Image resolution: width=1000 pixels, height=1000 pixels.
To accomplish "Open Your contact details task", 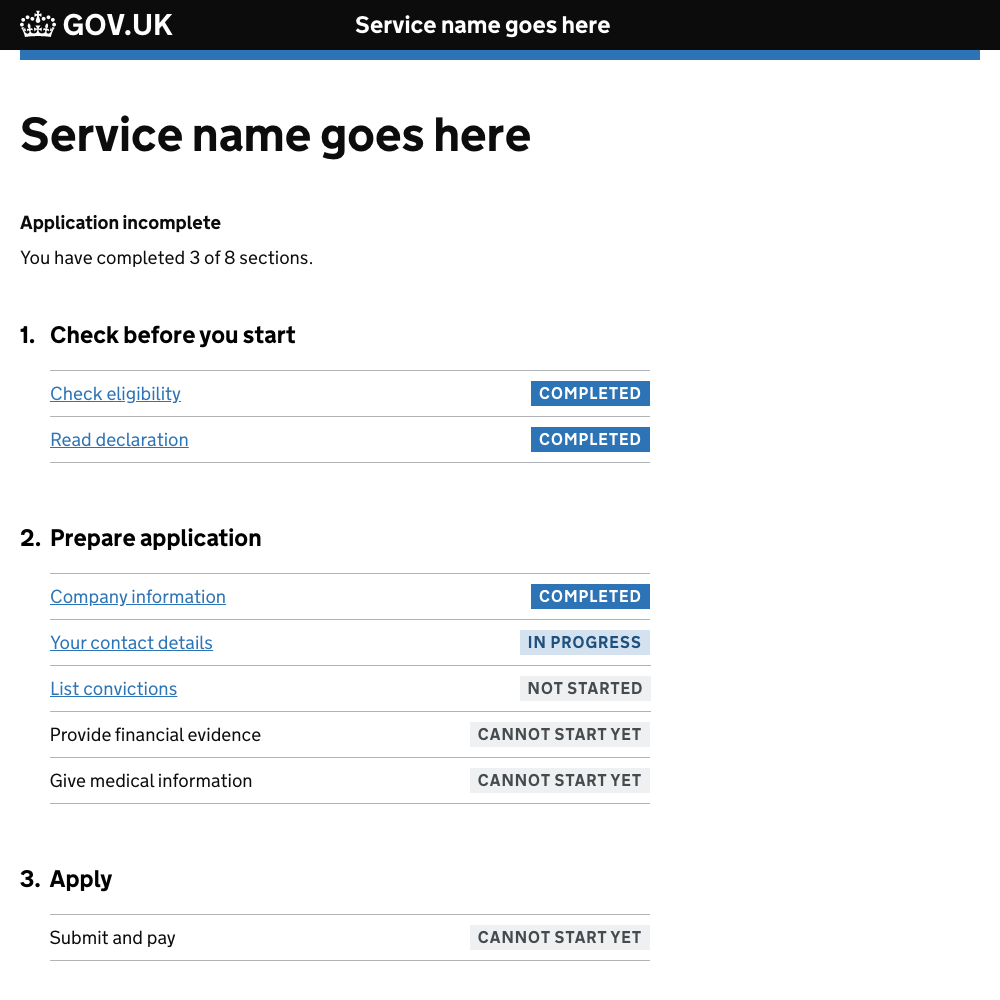I will [131, 643].
